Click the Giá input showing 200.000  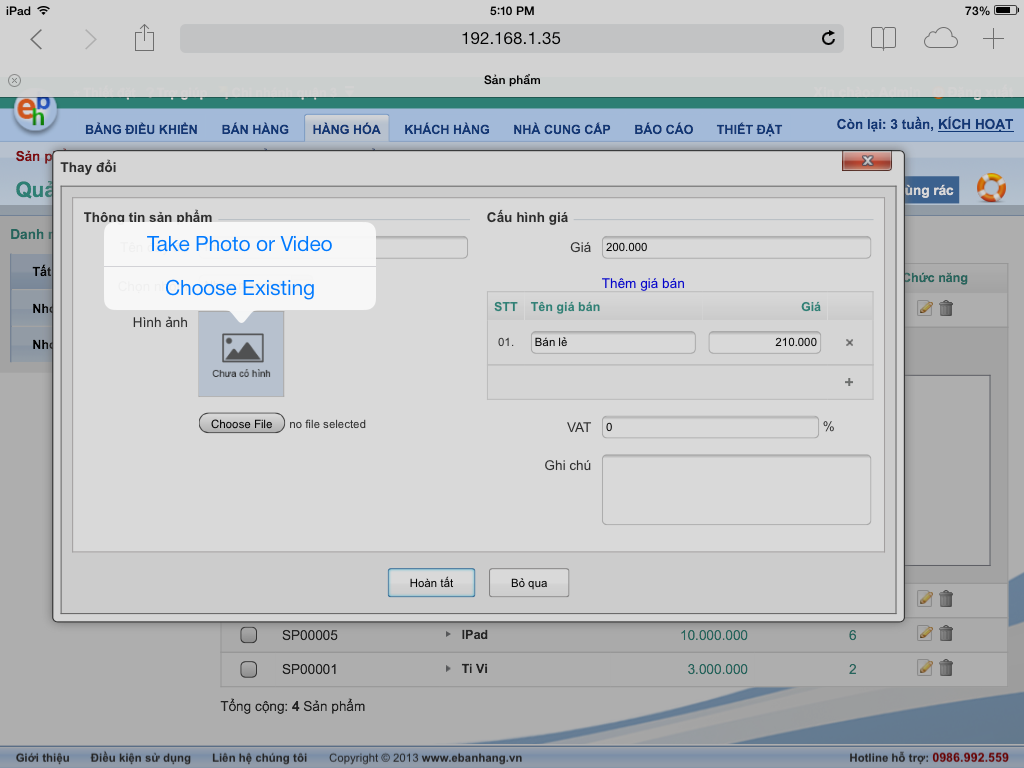coord(736,248)
